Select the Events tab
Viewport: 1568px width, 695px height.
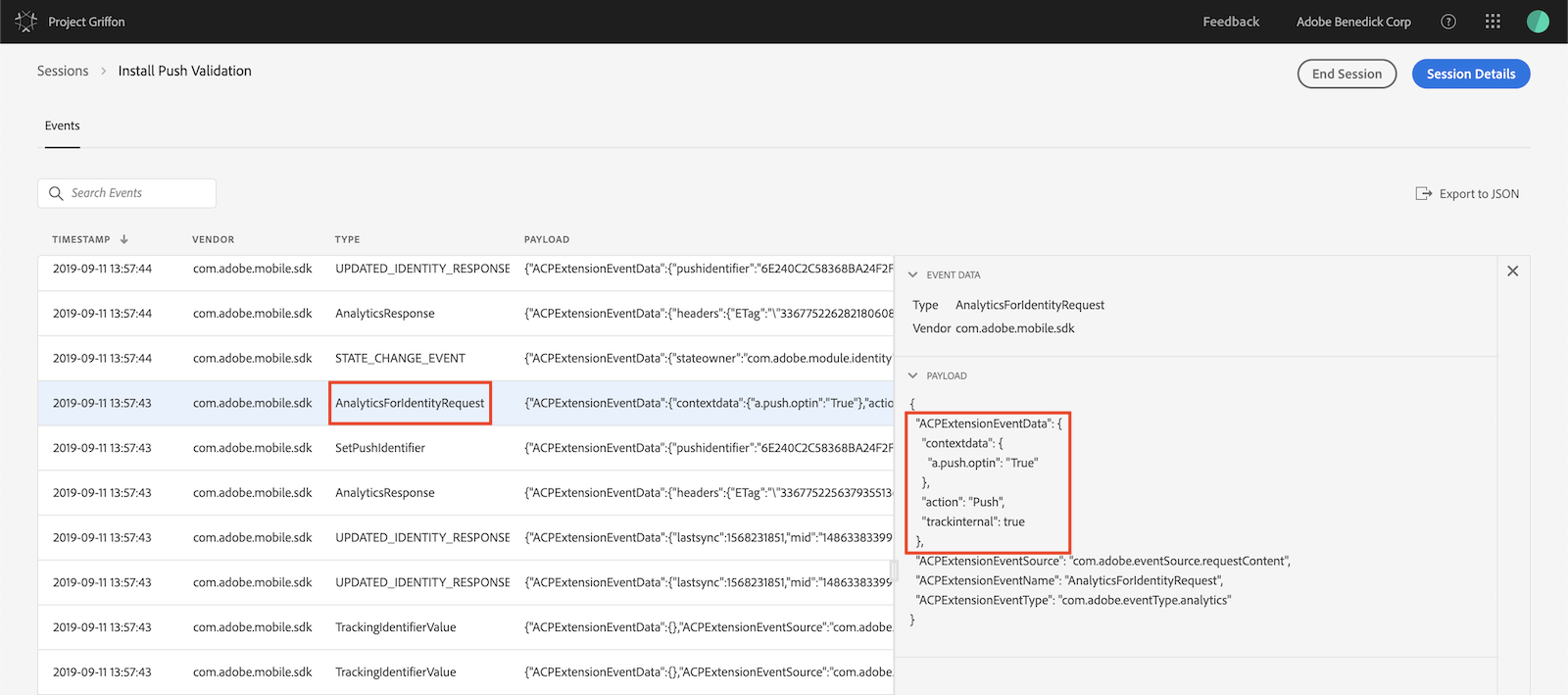click(63, 125)
